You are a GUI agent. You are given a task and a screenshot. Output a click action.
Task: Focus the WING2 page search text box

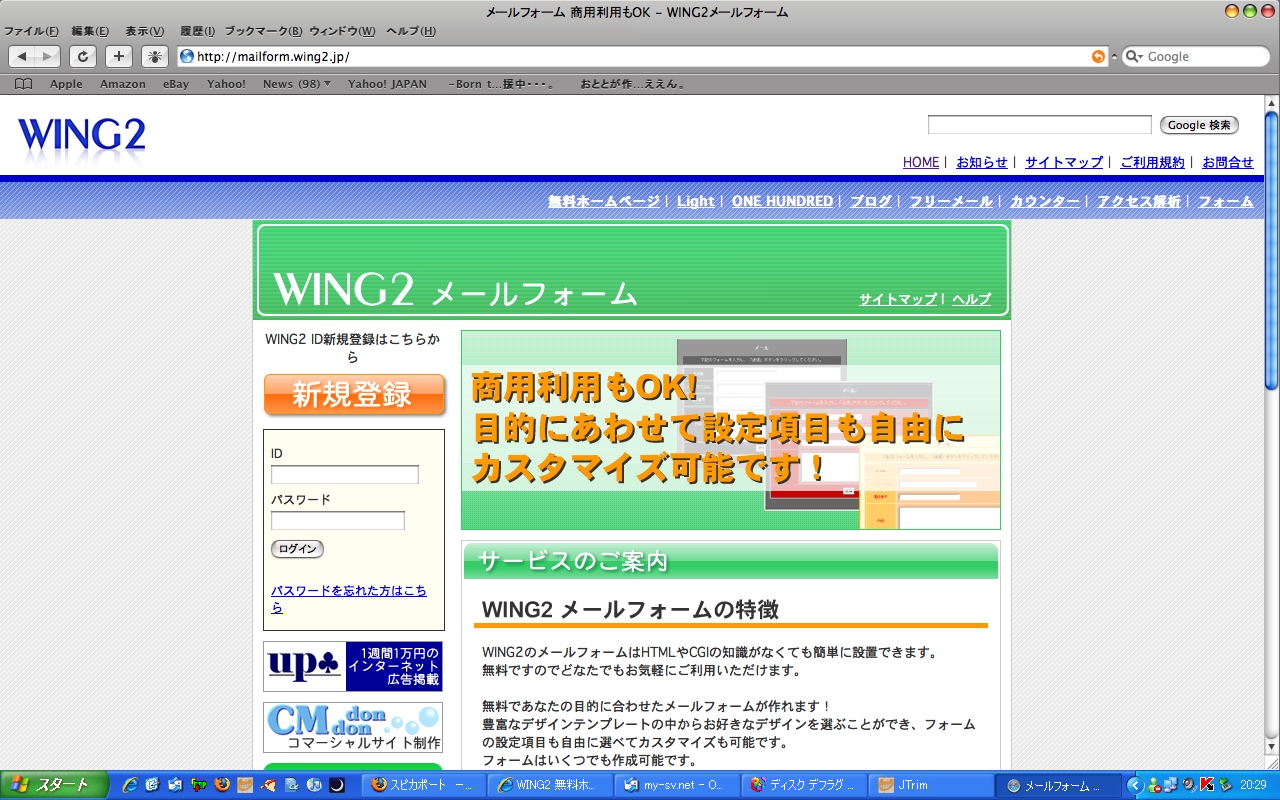click(x=1040, y=125)
